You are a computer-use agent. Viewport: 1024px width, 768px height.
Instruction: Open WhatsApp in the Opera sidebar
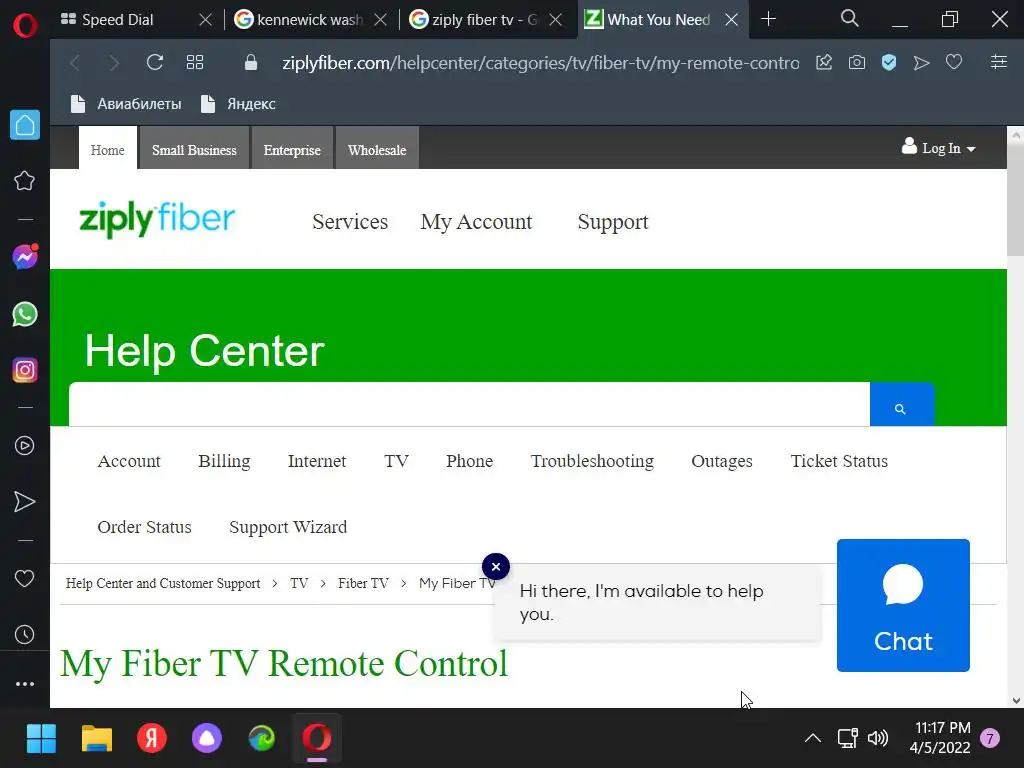click(x=25, y=314)
